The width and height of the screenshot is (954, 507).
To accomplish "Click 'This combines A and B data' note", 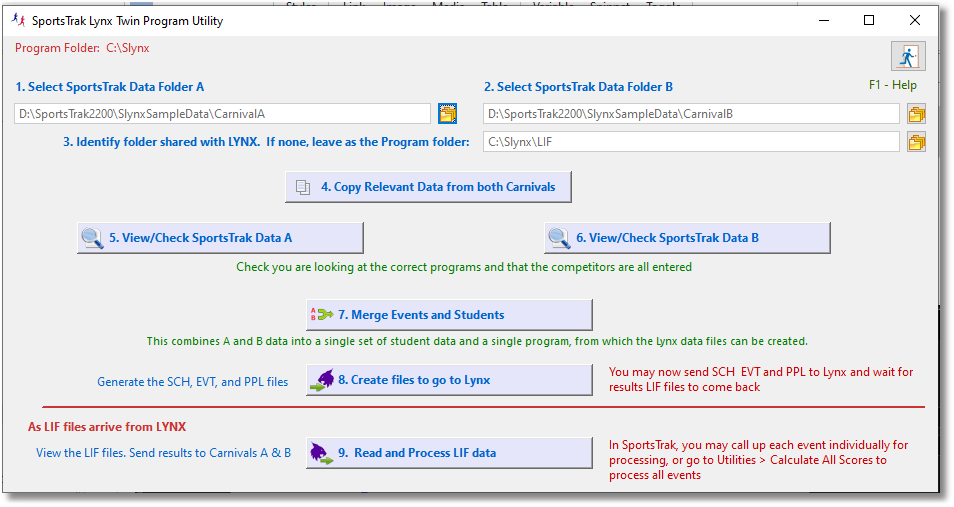I will click(x=477, y=341).
